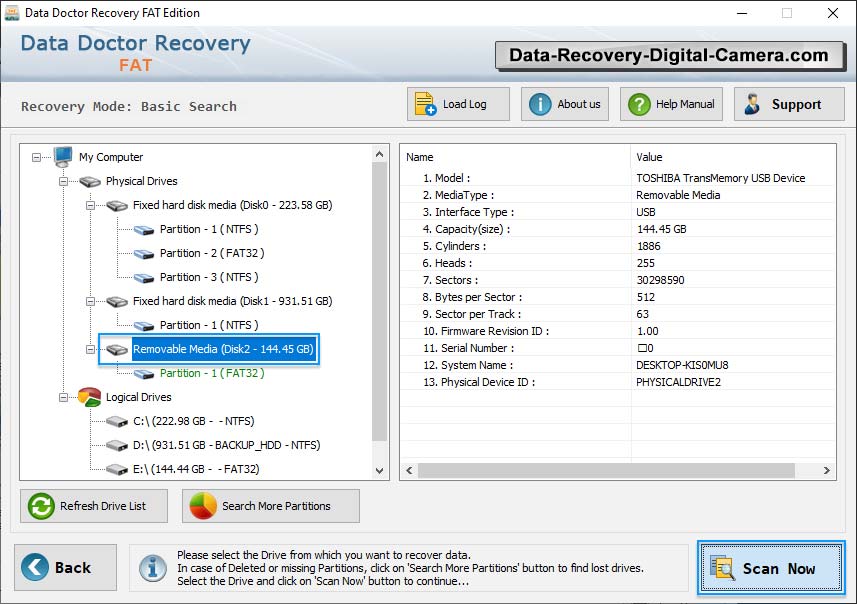Collapse the Logical Drives node
The height and width of the screenshot is (604, 857).
[x=63, y=397]
